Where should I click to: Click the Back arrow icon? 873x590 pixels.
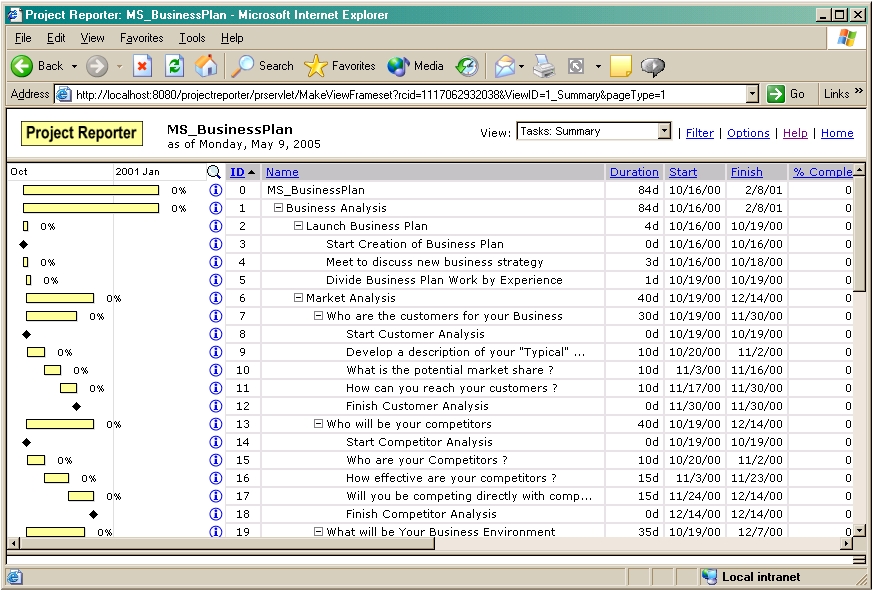tap(22, 66)
